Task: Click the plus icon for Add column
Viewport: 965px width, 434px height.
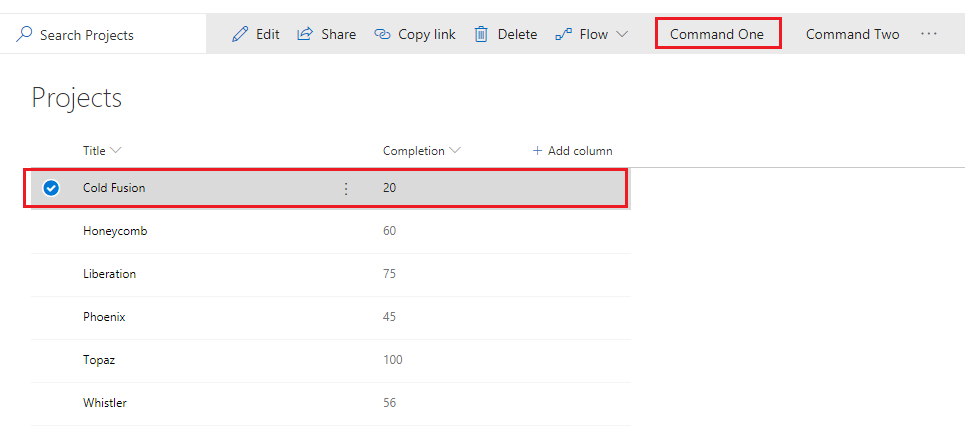Action: [537, 151]
